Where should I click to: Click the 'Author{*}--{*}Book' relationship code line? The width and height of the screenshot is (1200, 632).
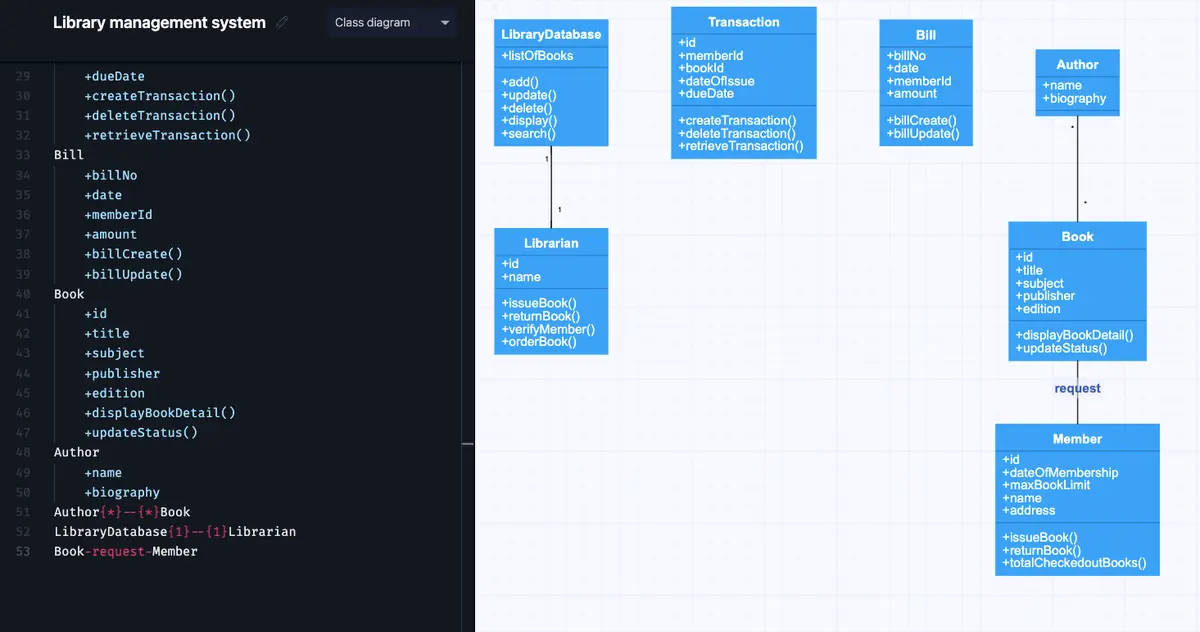pyautogui.click(x=122, y=512)
